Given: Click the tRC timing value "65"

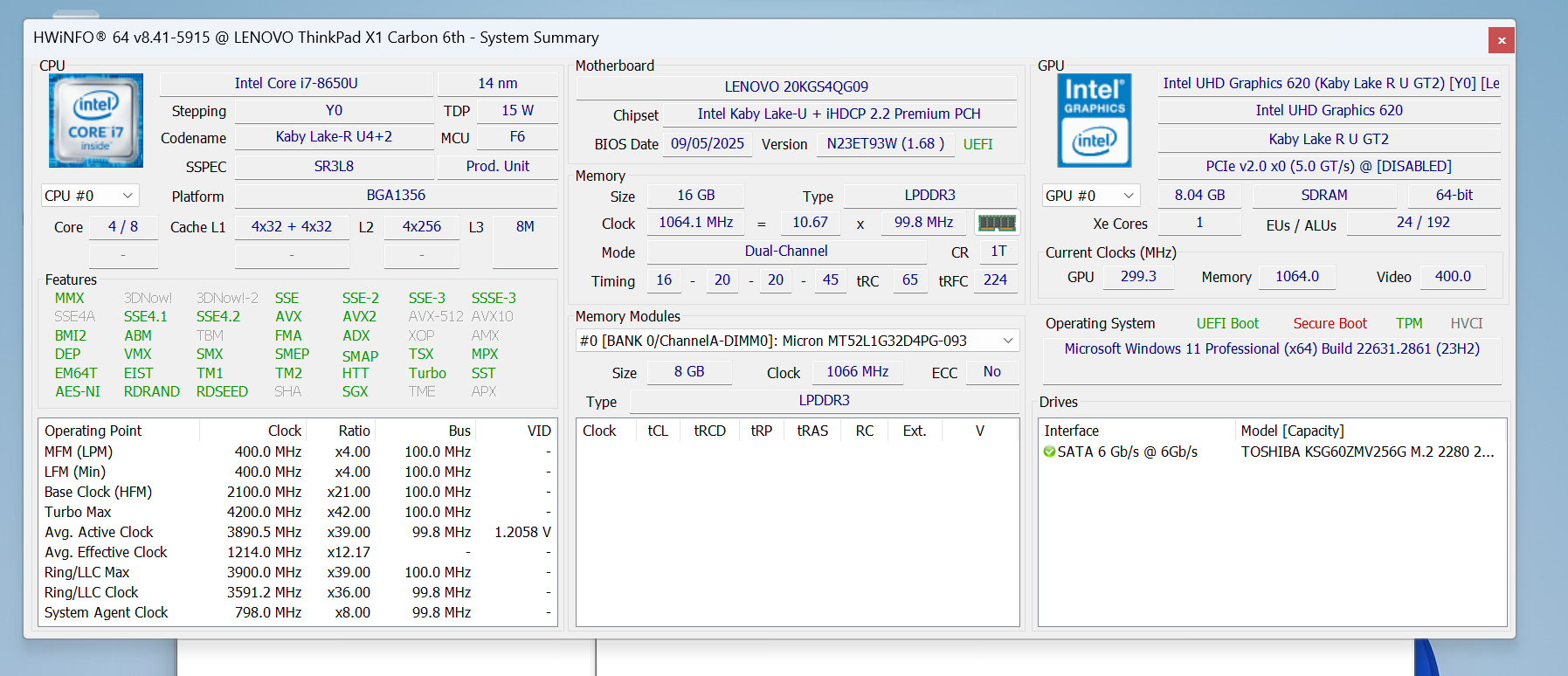Looking at the screenshot, I should coord(910,280).
